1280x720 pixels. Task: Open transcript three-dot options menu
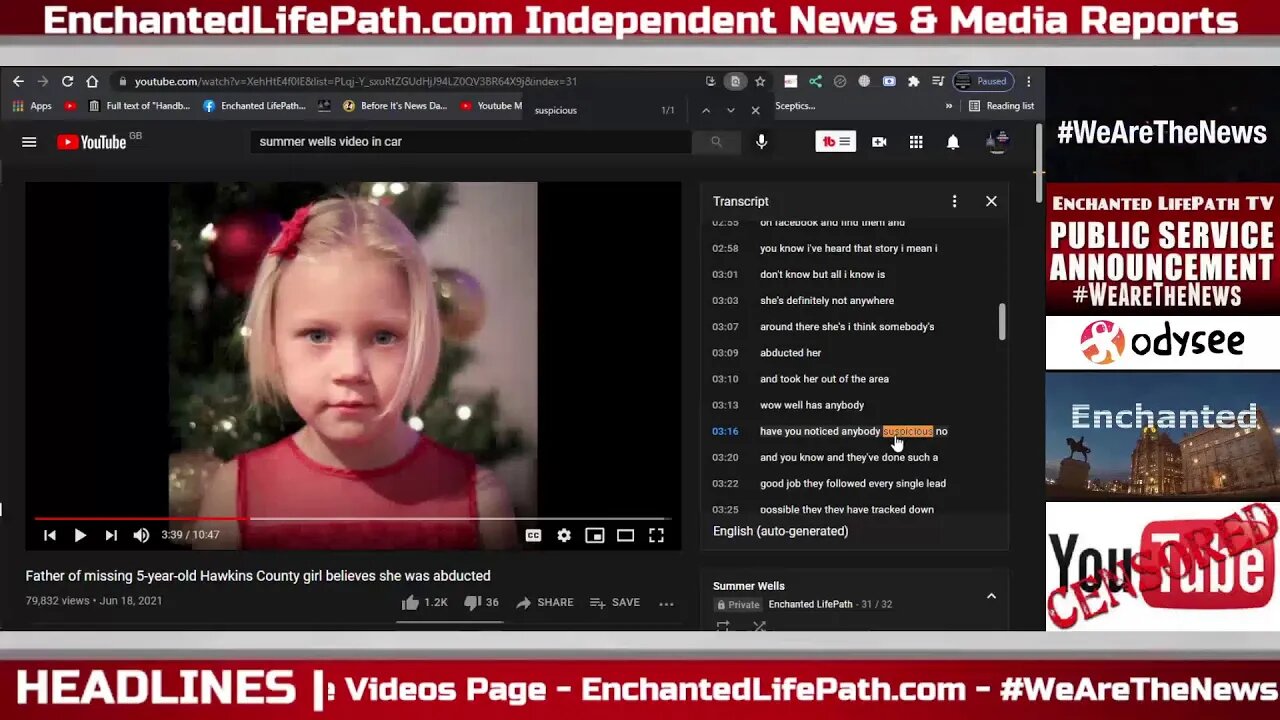954,201
